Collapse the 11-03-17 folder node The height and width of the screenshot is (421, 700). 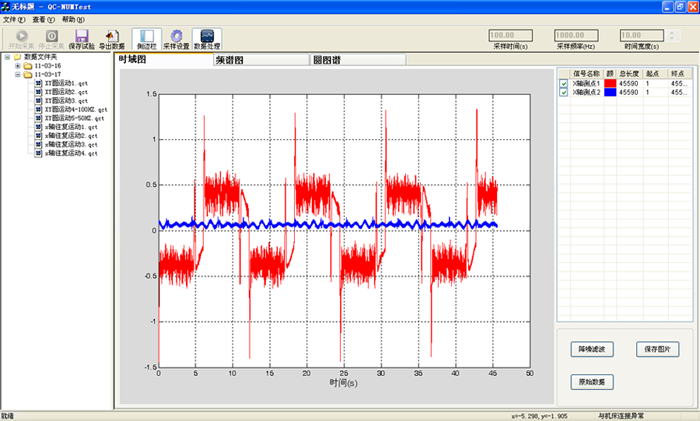(x=17, y=74)
